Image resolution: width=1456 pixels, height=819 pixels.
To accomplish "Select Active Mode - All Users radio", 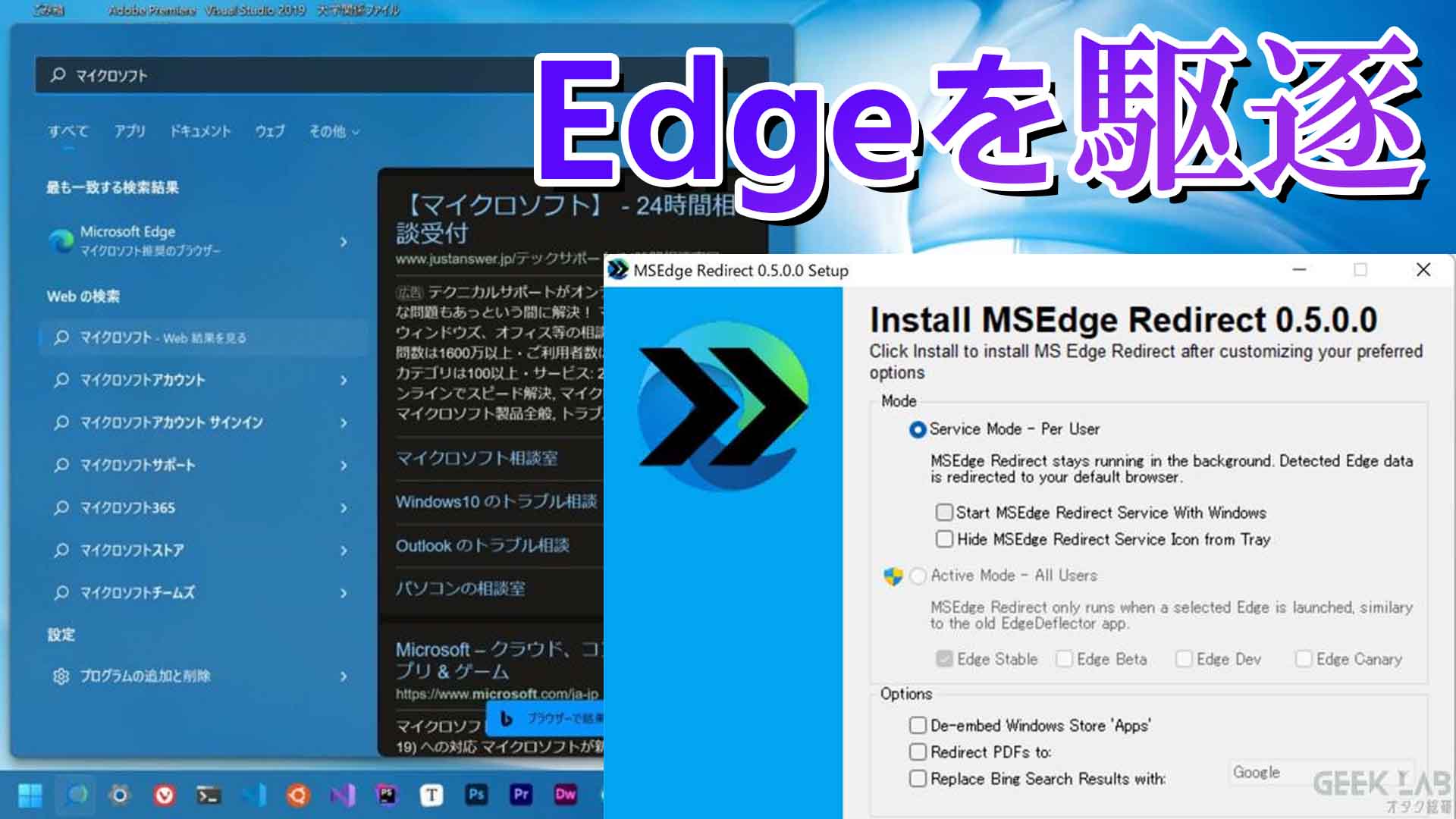I will click(x=918, y=576).
